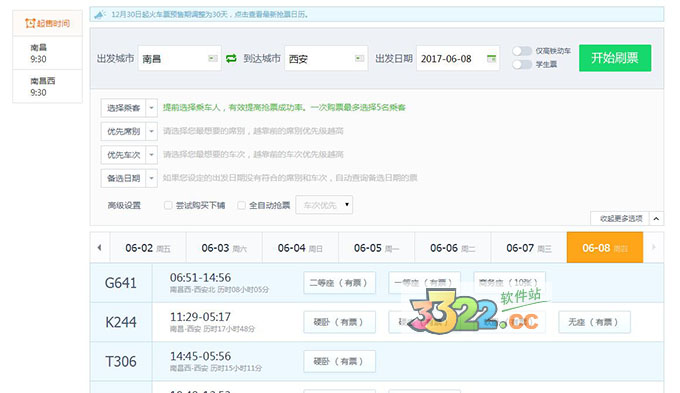Image resolution: width=680 pixels, height=393 pixels.
Task: Click the 出发城市 input field 南昌
Action: coord(179,58)
